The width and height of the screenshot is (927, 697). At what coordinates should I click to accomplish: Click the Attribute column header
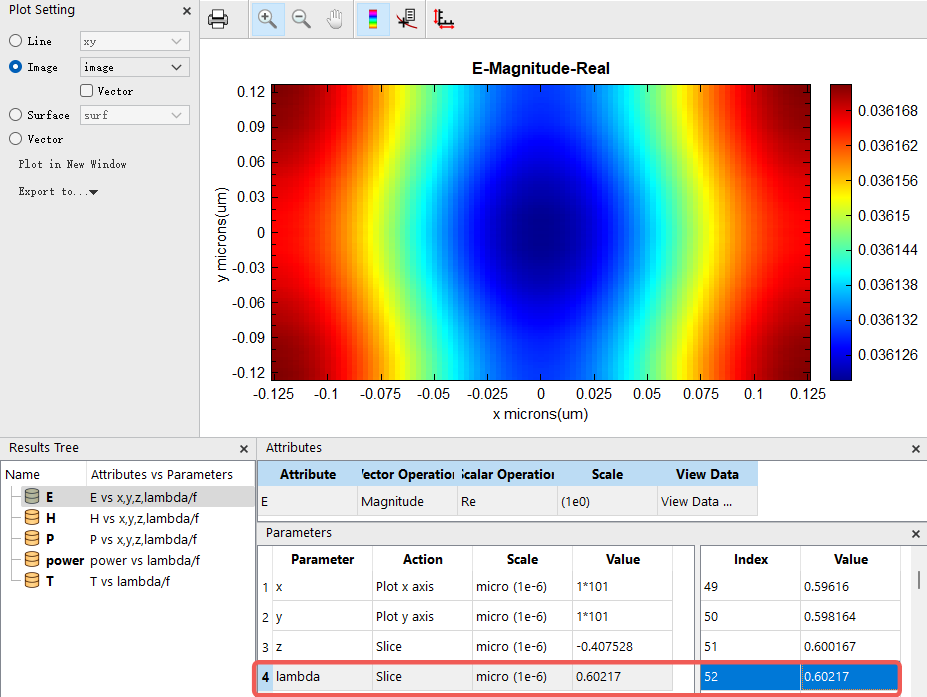pyautogui.click(x=307, y=474)
